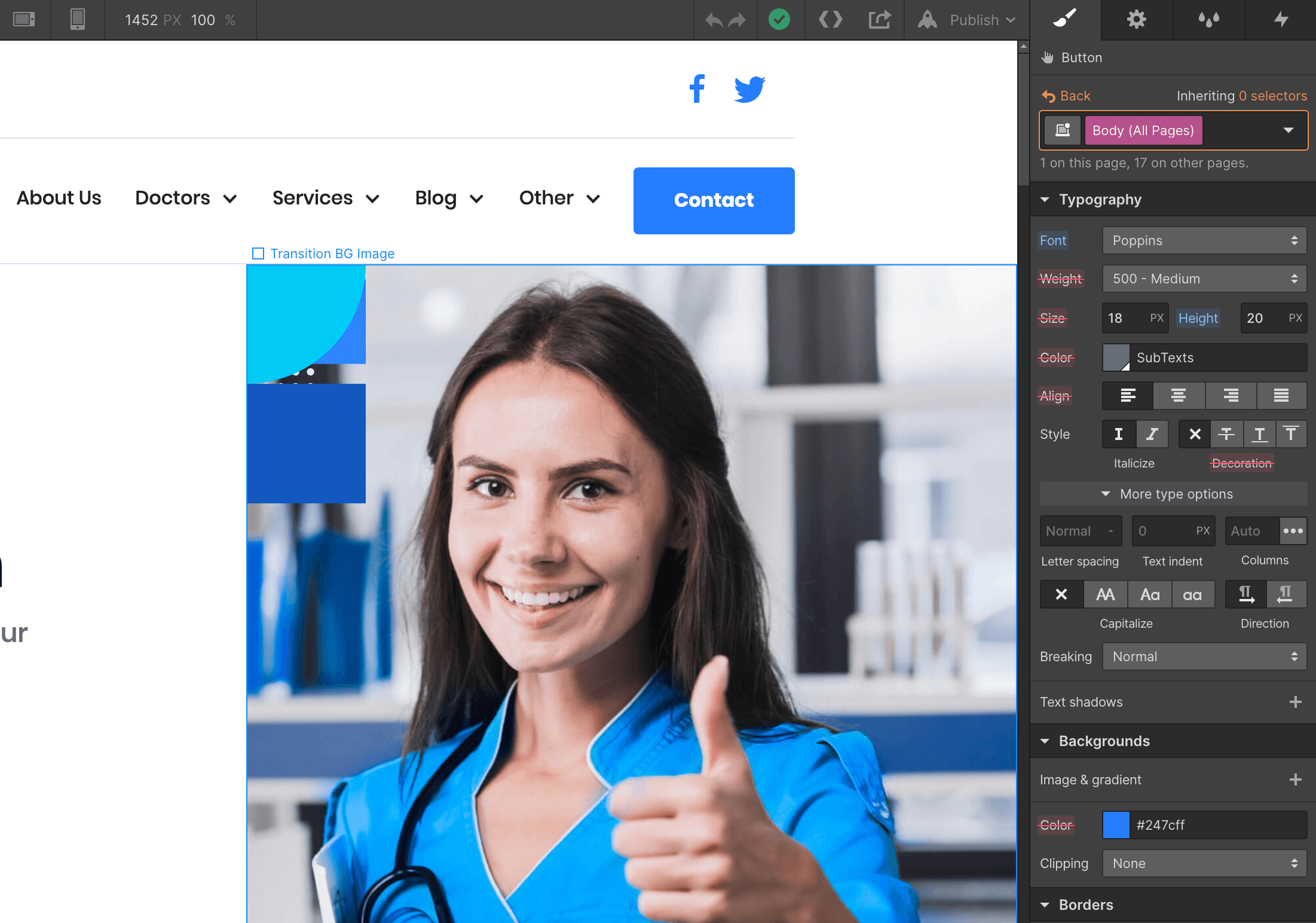Click the Twitter icon in the header
The image size is (1316, 923).
click(749, 88)
